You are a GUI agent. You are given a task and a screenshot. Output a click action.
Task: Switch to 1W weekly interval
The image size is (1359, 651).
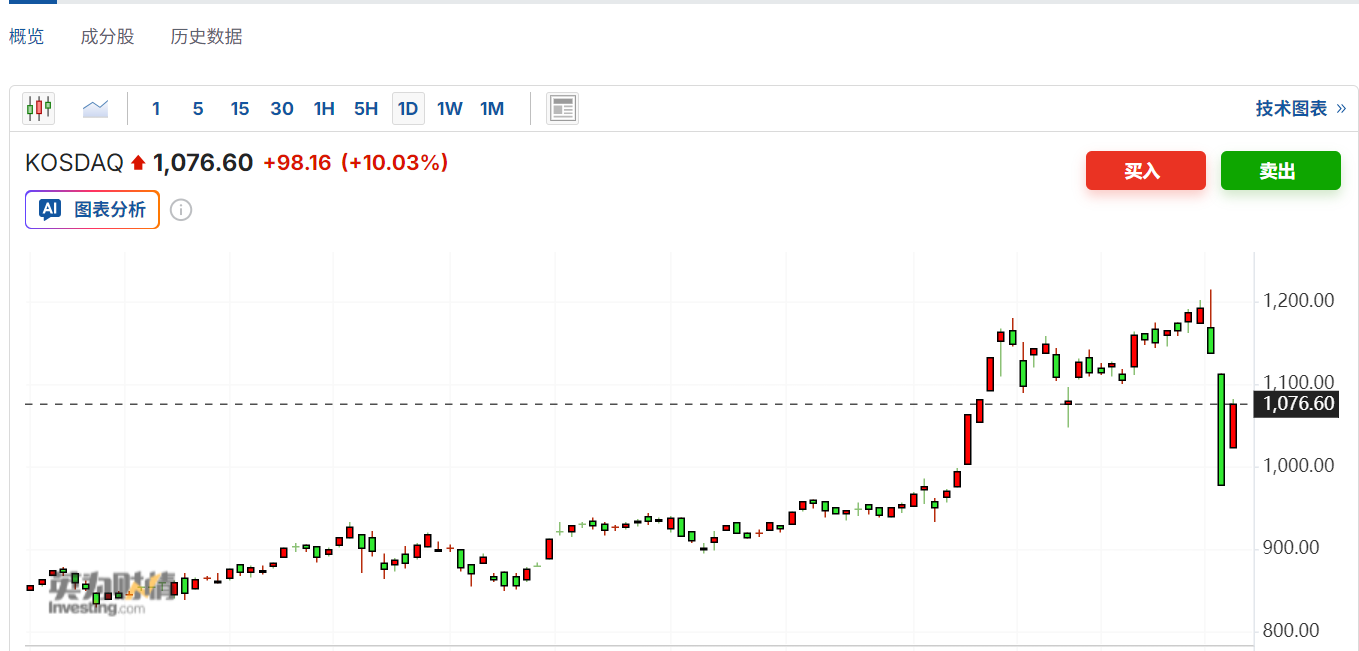pos(450,108)
